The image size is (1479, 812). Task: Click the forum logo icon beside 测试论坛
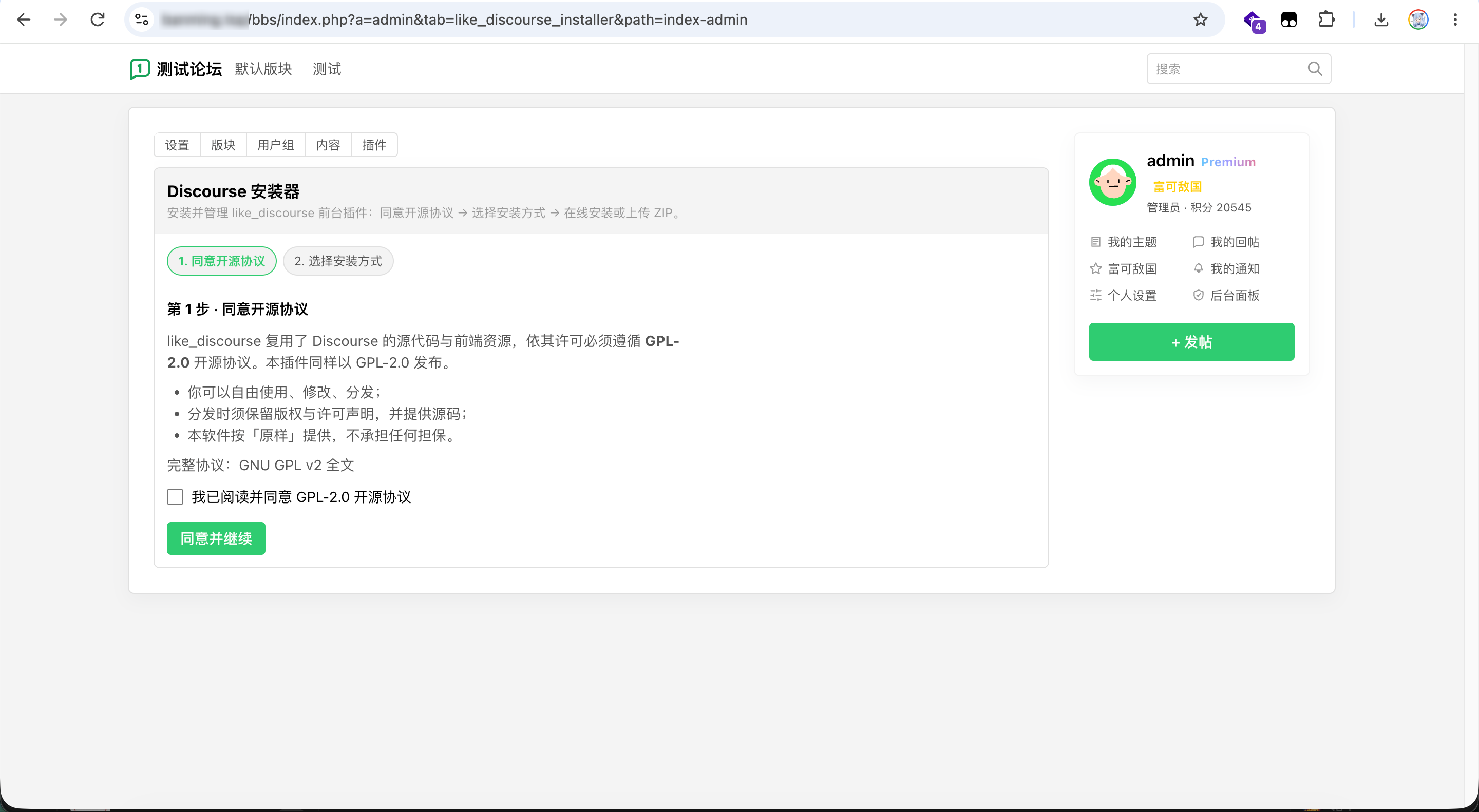pos(140,69)
